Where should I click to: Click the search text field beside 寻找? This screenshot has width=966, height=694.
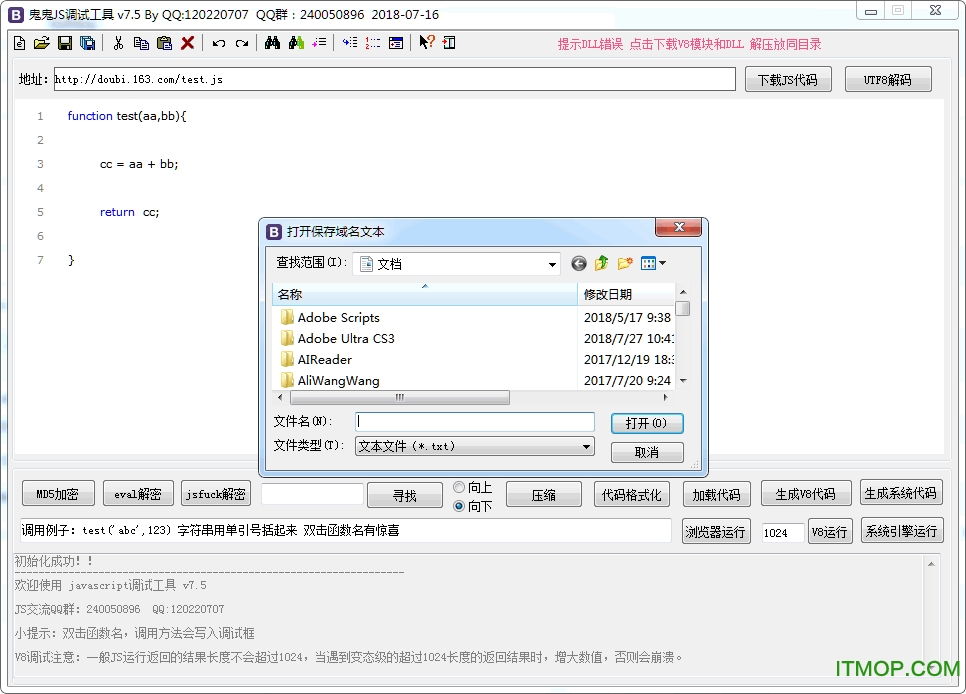point(312,494)
